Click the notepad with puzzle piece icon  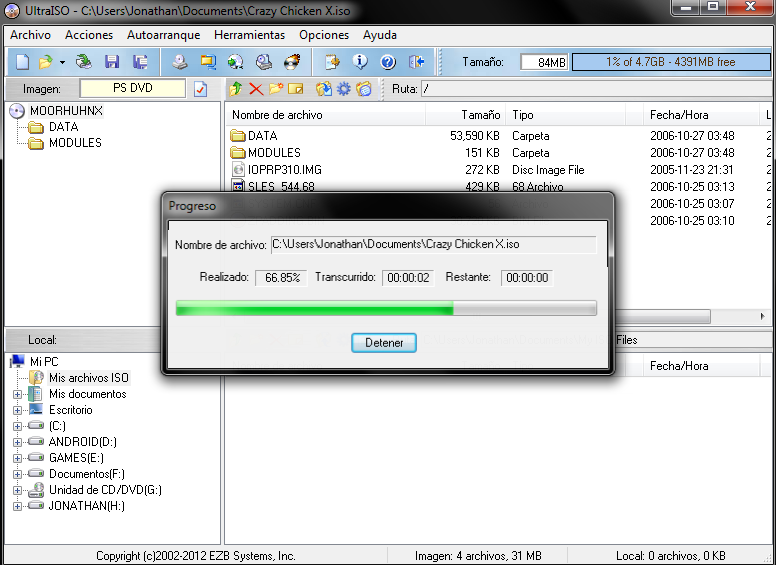tap(332, 62)
